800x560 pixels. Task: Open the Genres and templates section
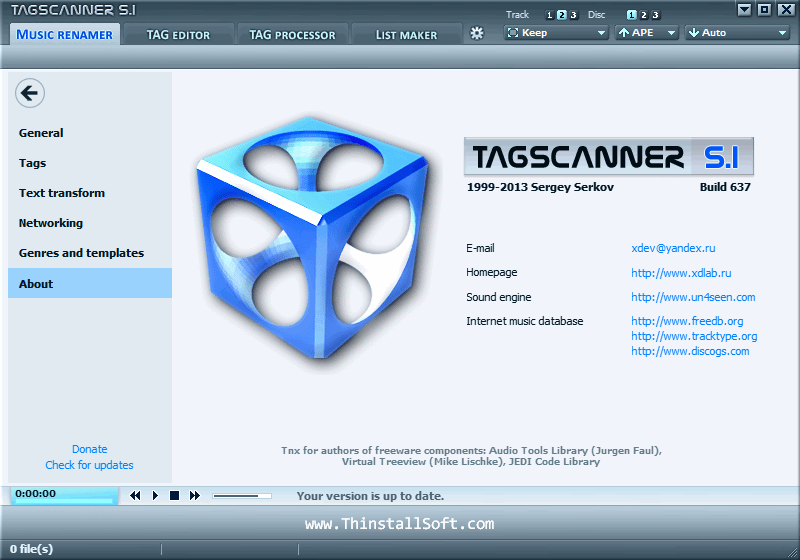point(81,253)
